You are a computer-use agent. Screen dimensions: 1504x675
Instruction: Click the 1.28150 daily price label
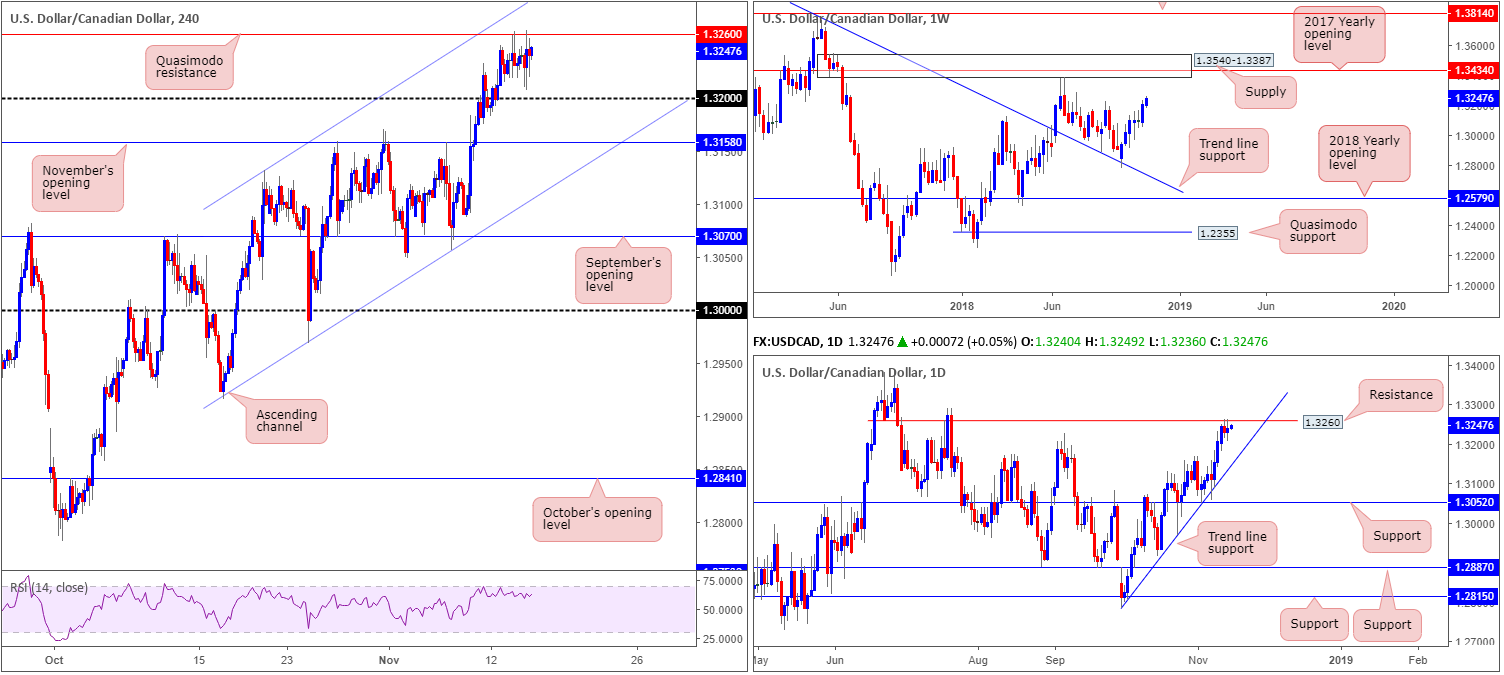pyautogui.click(x=1475, y=596)
